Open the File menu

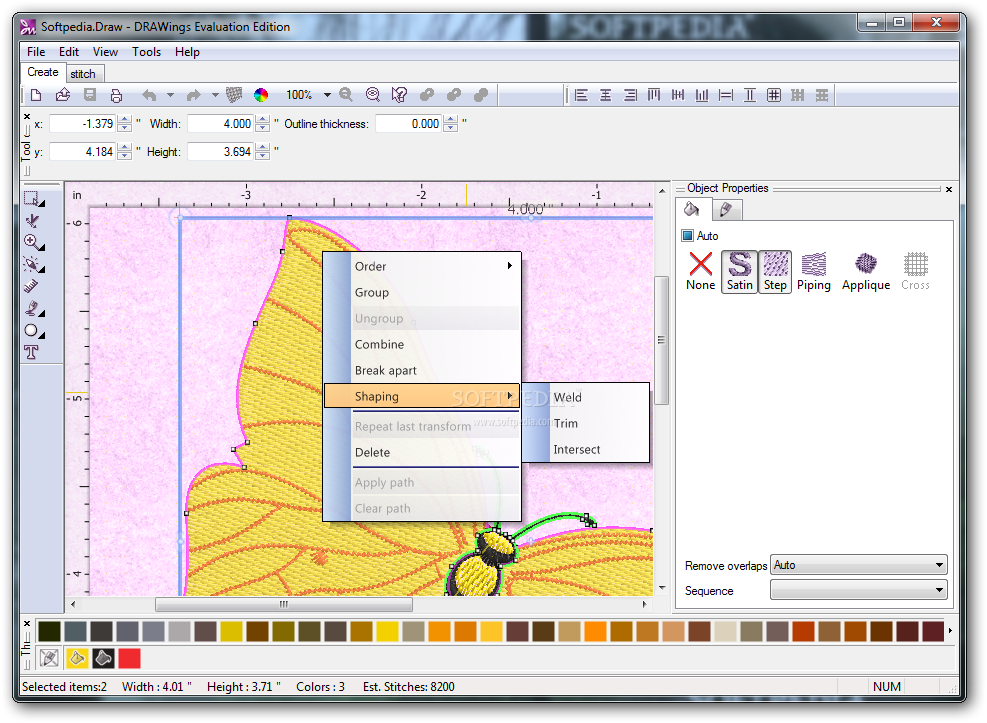pyautogui.click(x=36, y=52)
